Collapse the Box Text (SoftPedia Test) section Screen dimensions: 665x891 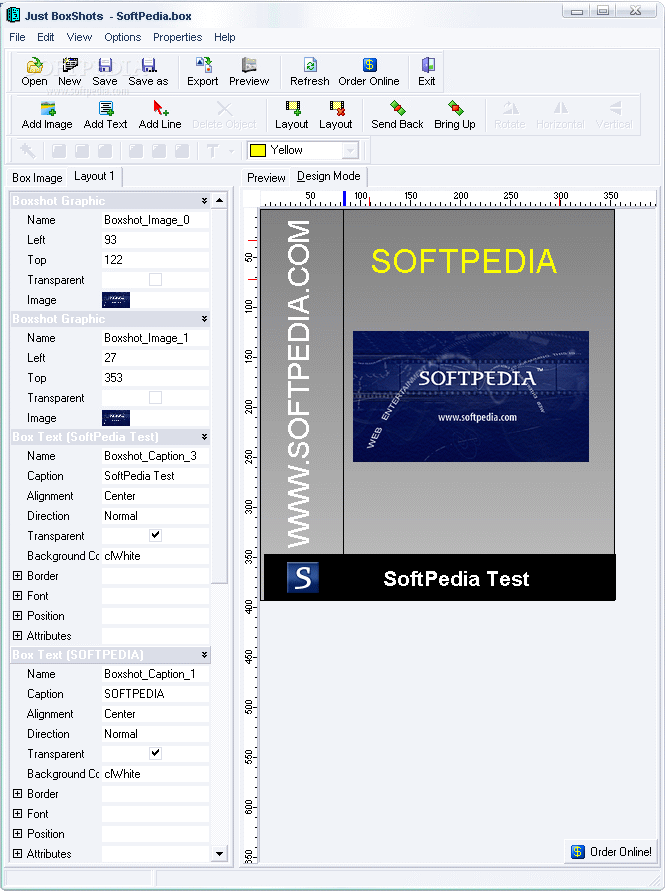click(204, 437)
